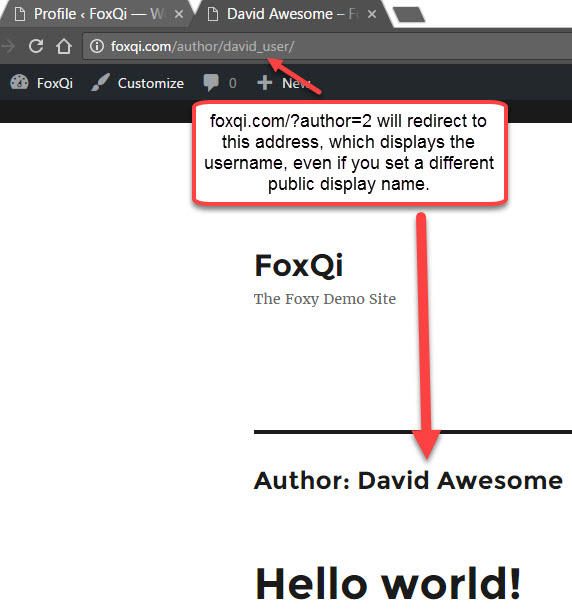Close the David Awesome tab
The width and height of the screenshot is (572, 610).
click(372, 14)
